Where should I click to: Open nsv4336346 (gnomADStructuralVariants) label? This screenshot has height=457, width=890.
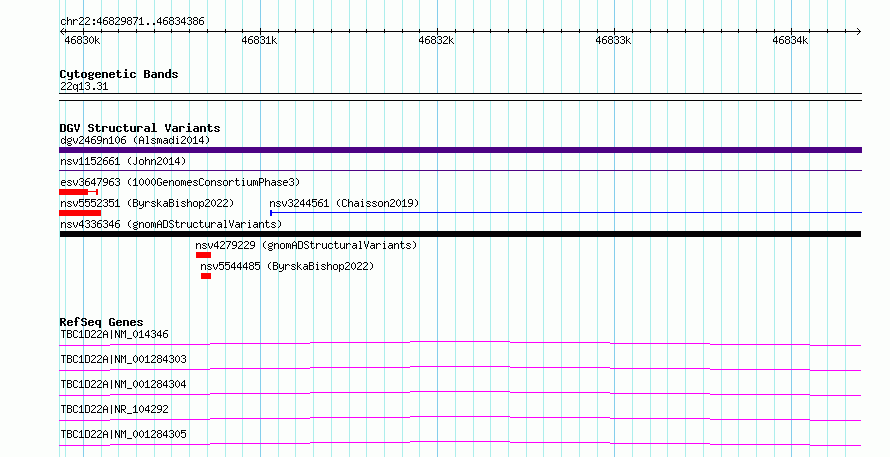pos(171,224)
